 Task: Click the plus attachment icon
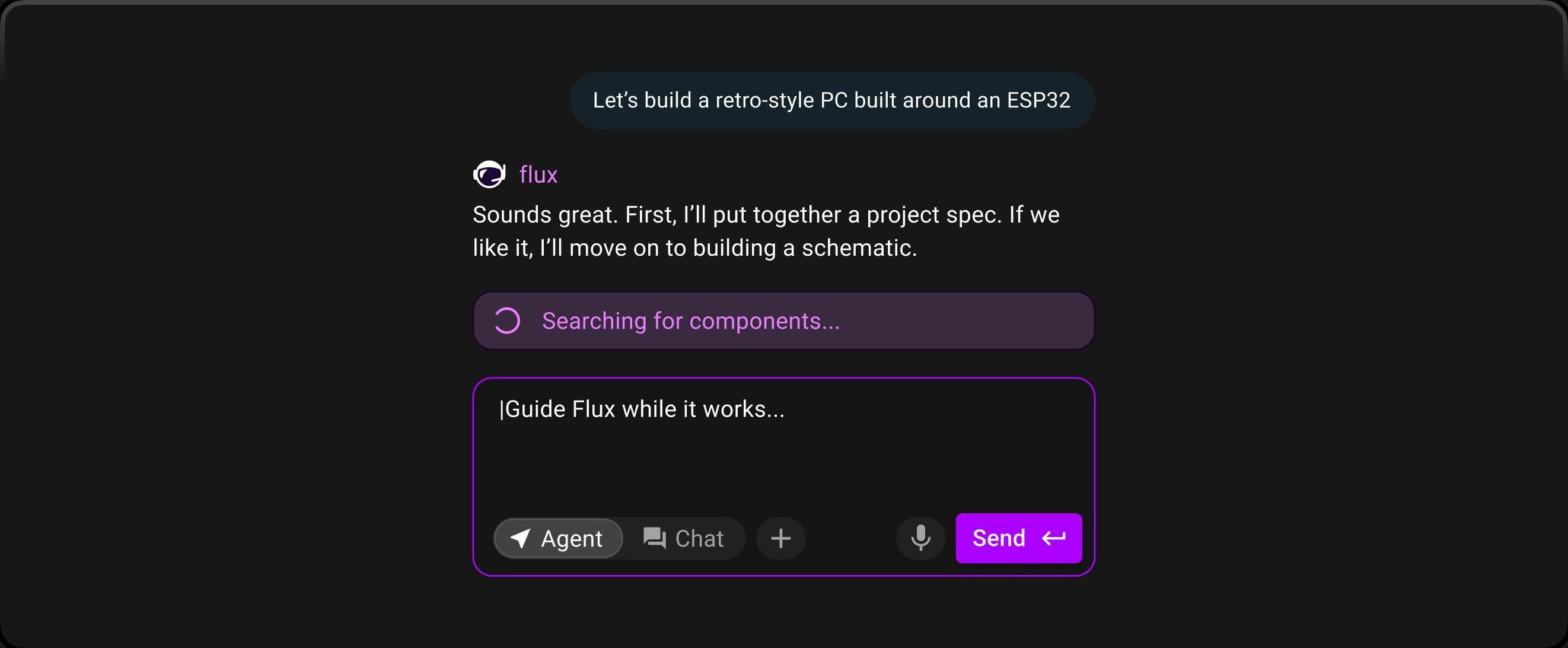pos(781,538)
